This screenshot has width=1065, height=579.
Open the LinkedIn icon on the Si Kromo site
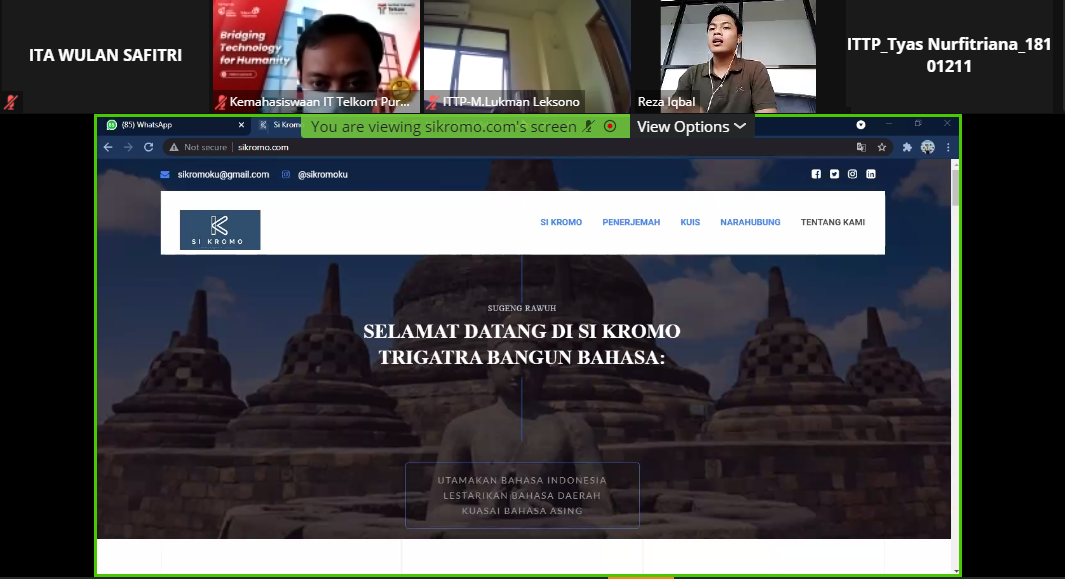point(871,174)
